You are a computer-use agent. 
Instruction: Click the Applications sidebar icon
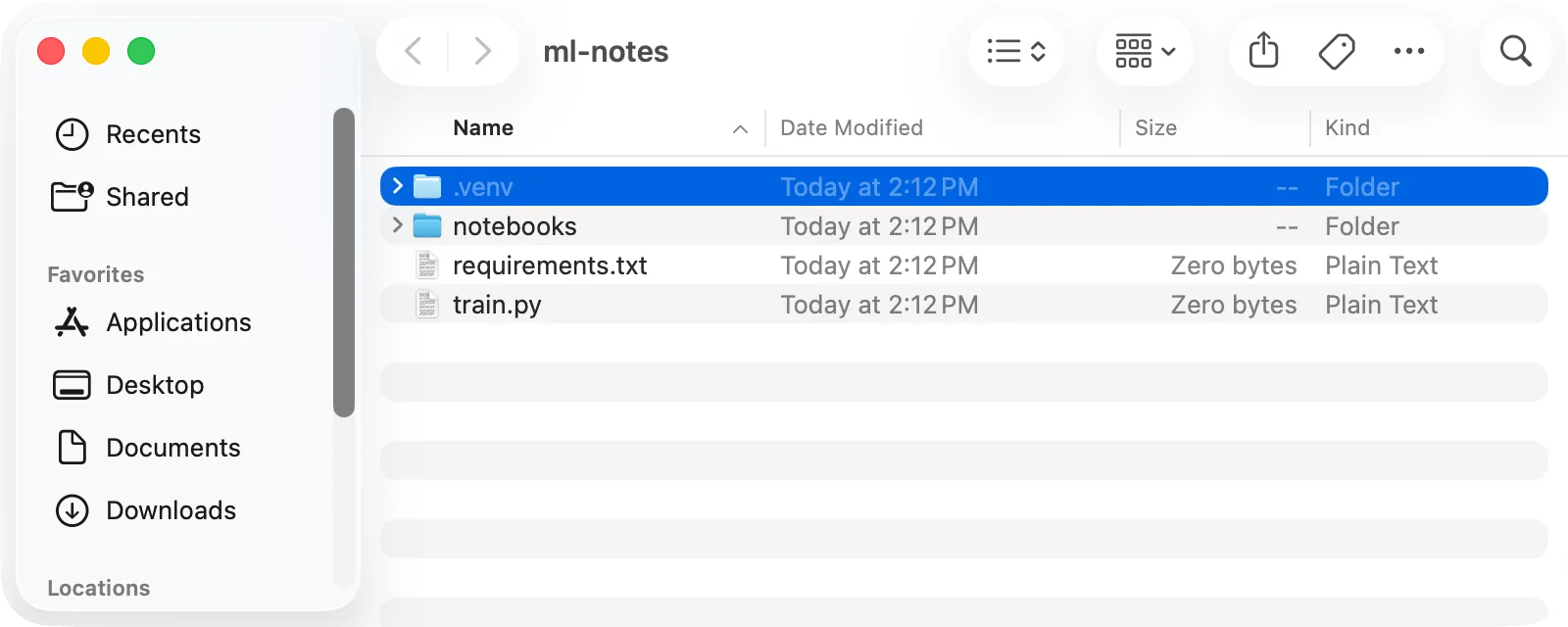72,321
